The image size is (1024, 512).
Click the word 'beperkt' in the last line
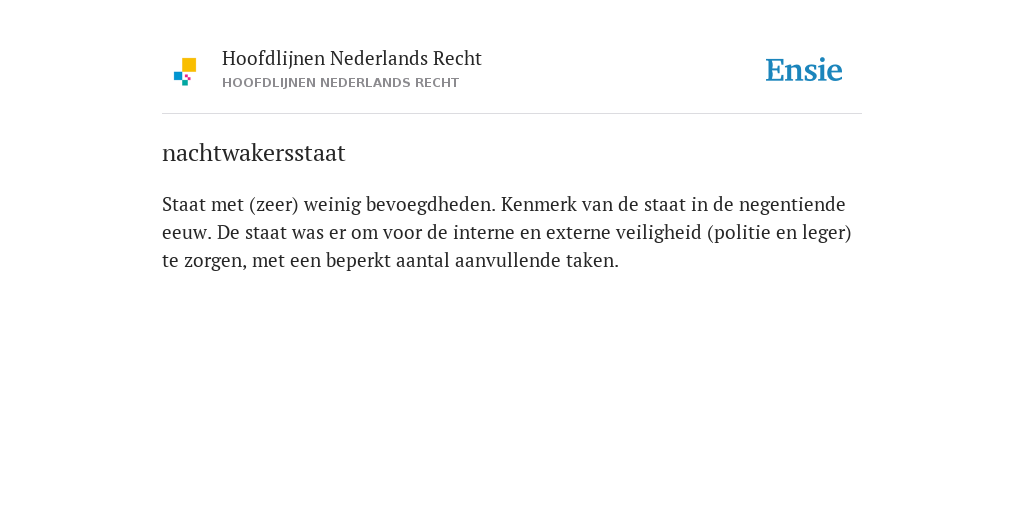[x=363, y=261]
